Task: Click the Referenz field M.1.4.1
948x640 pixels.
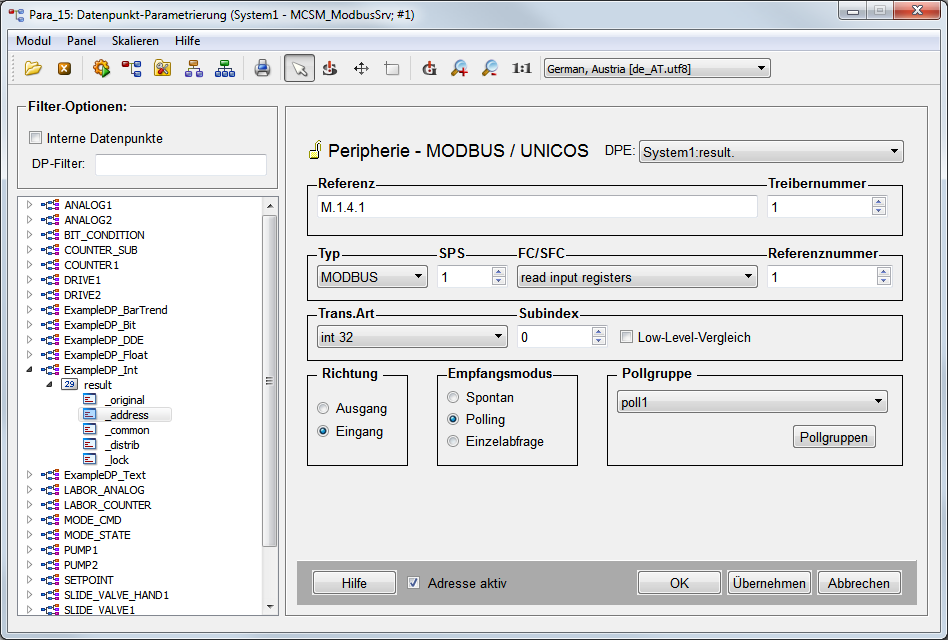Action: click(x=537, y=207)
